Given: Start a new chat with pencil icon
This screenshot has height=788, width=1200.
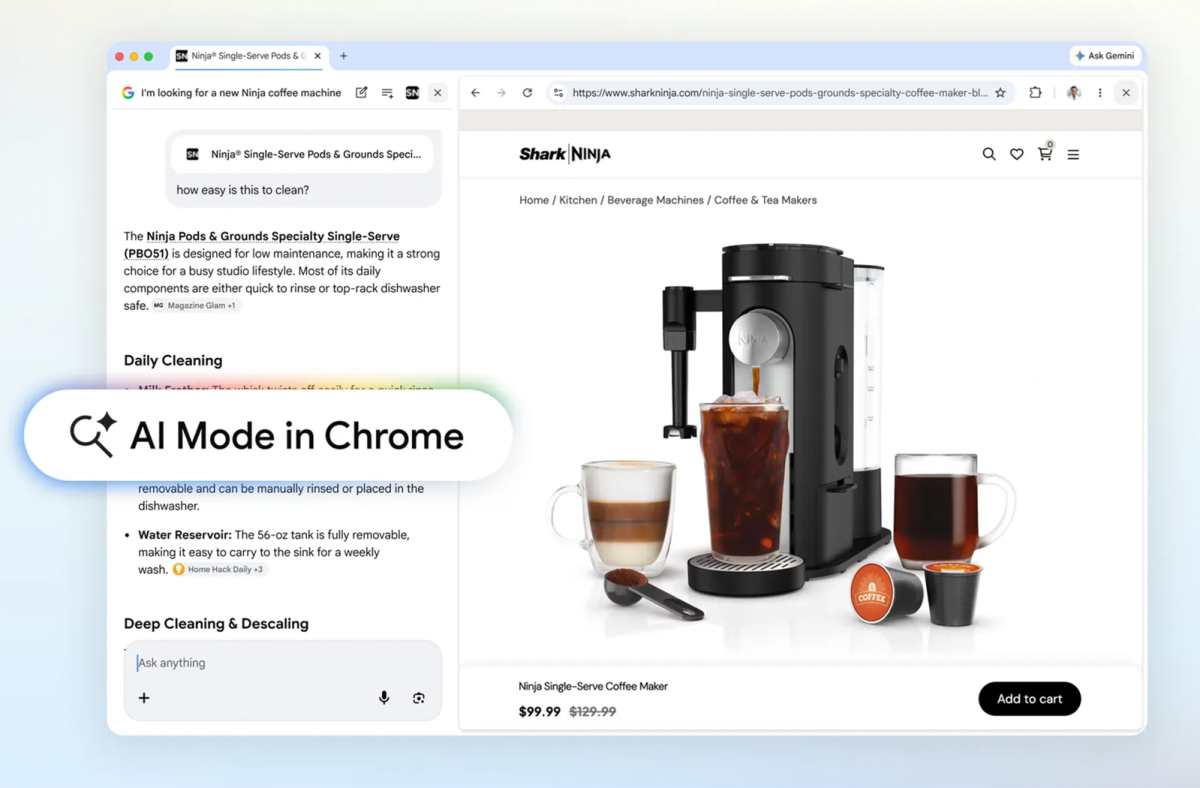Looking at the screenshot, I should (361, 92).
